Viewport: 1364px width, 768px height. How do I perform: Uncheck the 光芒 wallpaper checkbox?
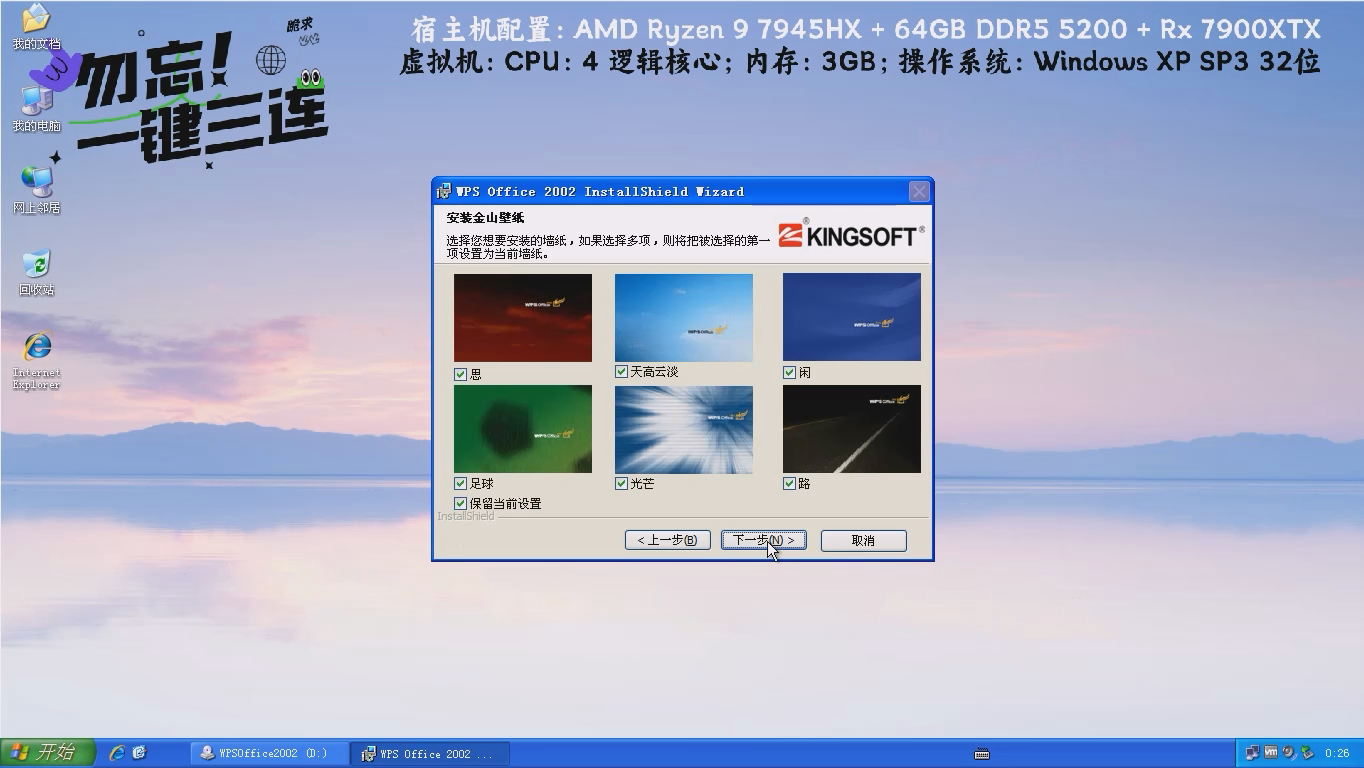coord(621,484)
